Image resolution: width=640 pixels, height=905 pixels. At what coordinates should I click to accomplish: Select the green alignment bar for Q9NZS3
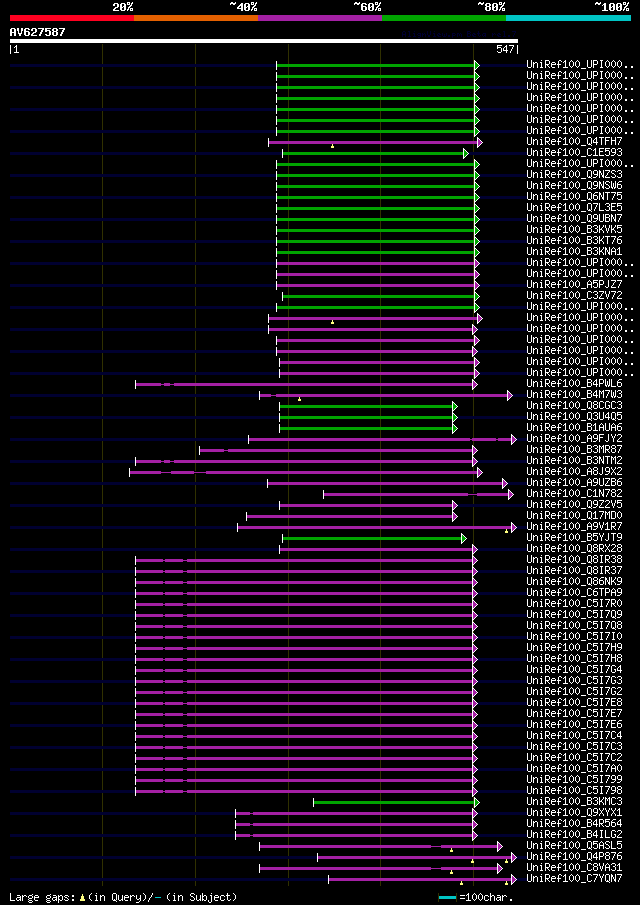[x=376, y=175]
